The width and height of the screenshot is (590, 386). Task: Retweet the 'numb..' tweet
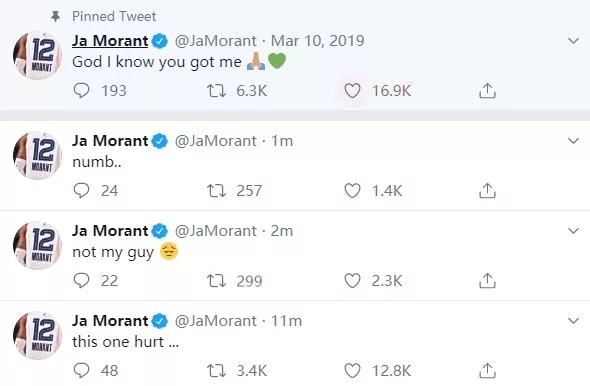point(216,190)
